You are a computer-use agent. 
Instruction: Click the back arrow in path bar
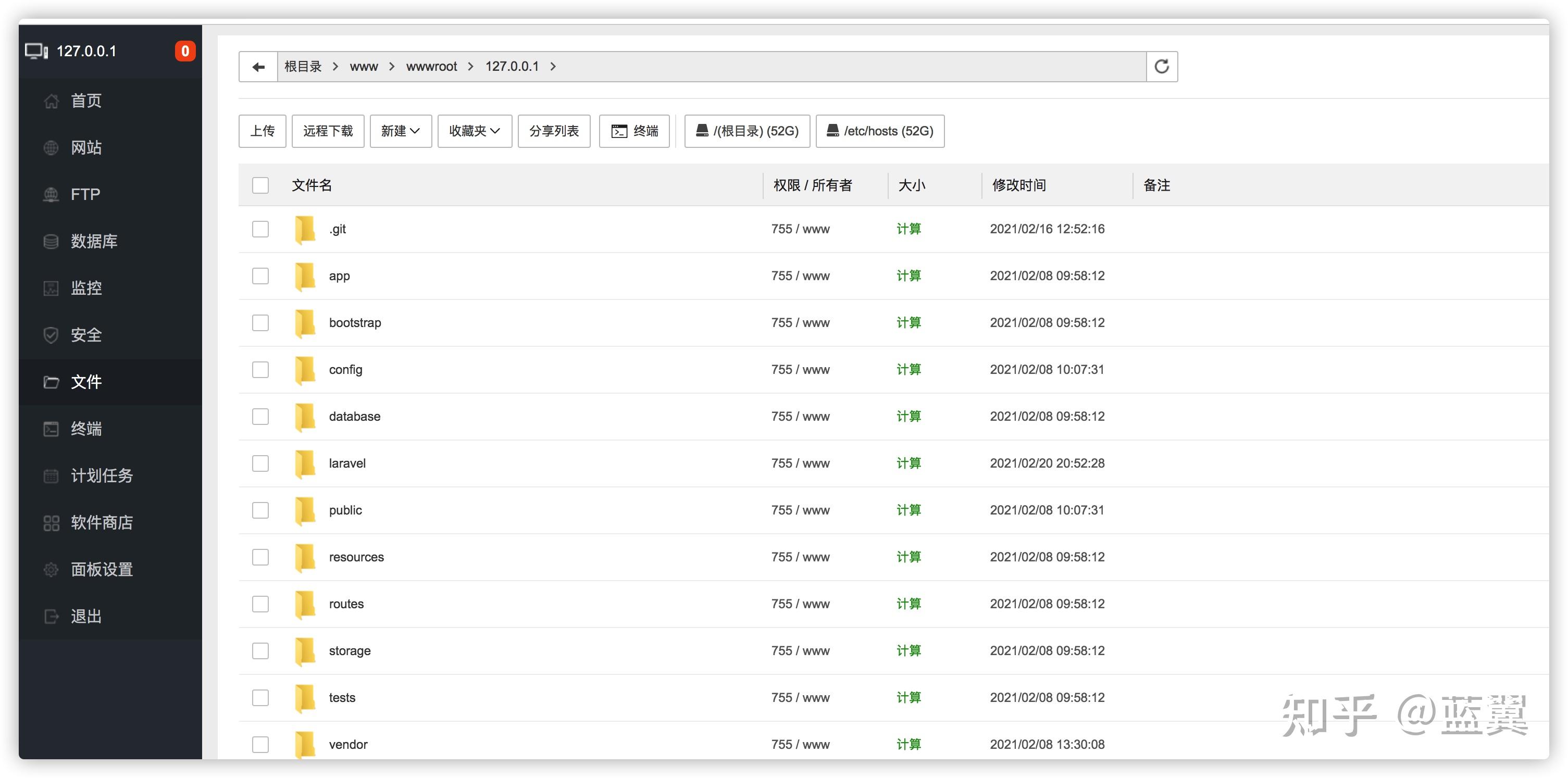258,67
